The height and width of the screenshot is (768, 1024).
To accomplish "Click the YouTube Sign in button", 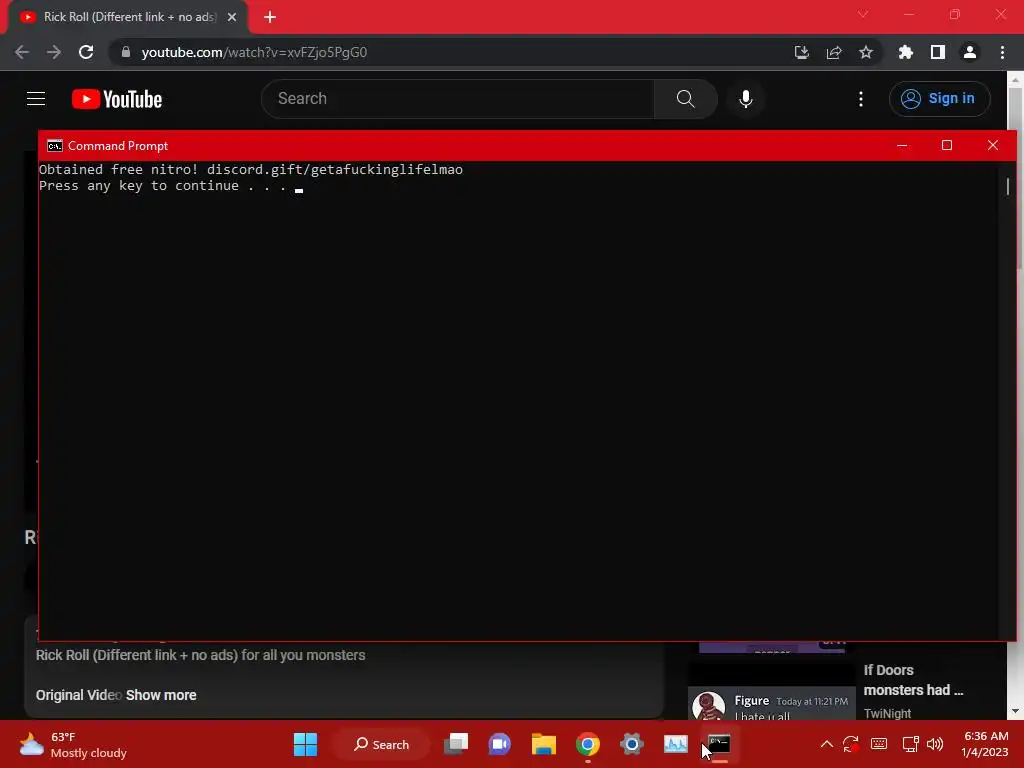I will (x=939, y=99).
